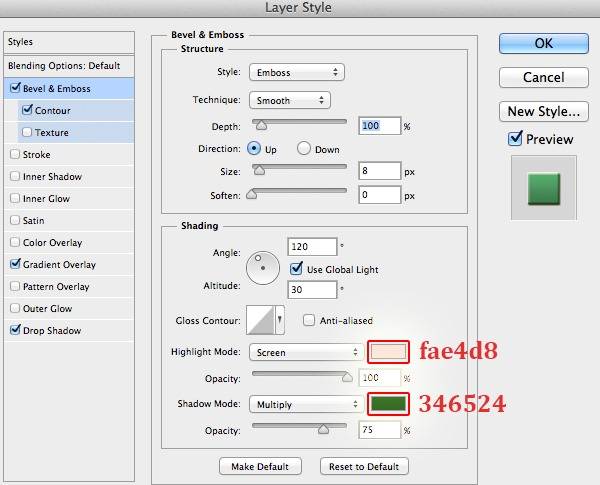Viewport: 600px width, 485px height.
Task: Select the Down direction radio button
Action: [304, 148]
